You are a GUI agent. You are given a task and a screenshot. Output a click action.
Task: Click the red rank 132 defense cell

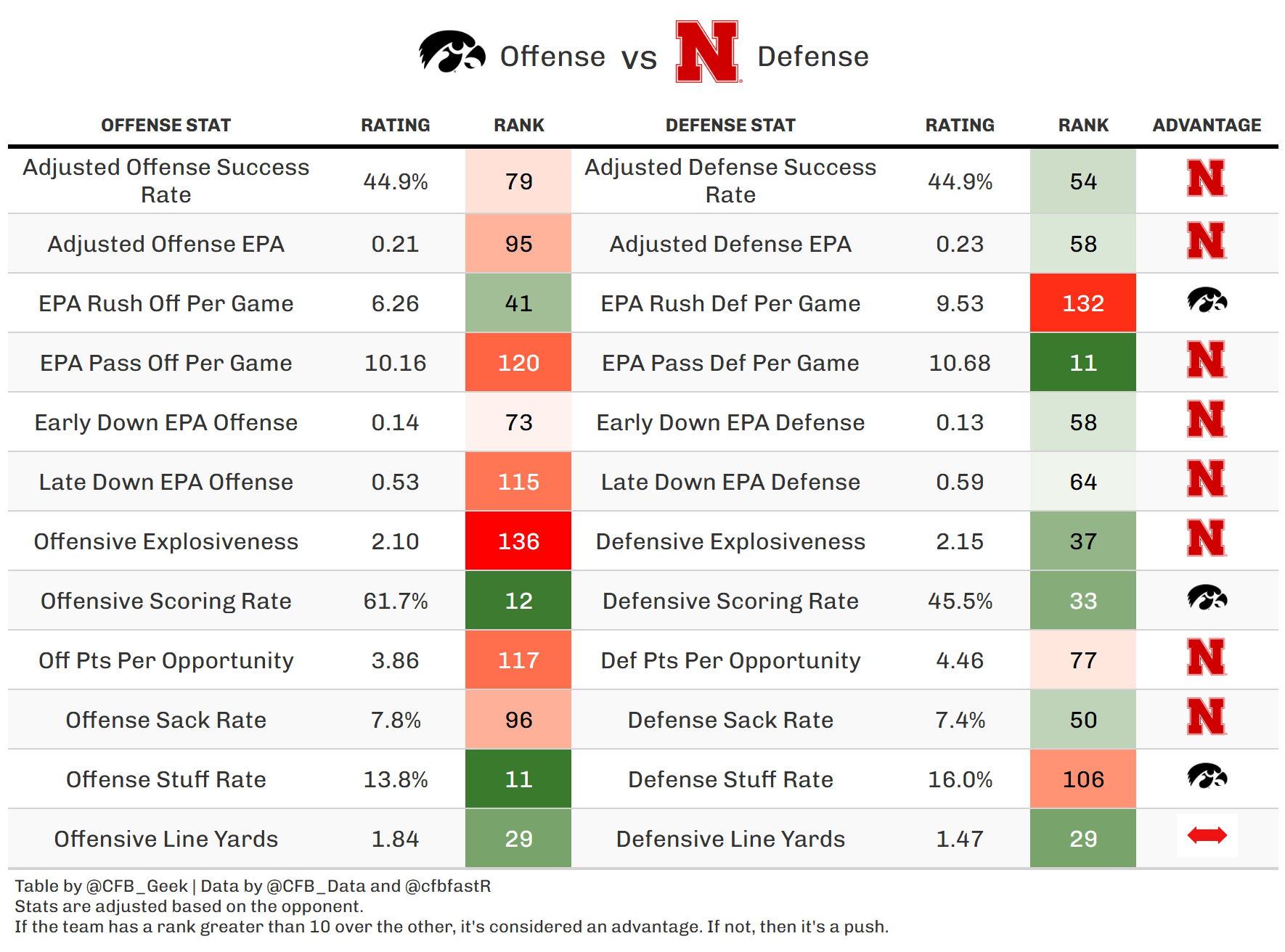[x=1082, y=303]
